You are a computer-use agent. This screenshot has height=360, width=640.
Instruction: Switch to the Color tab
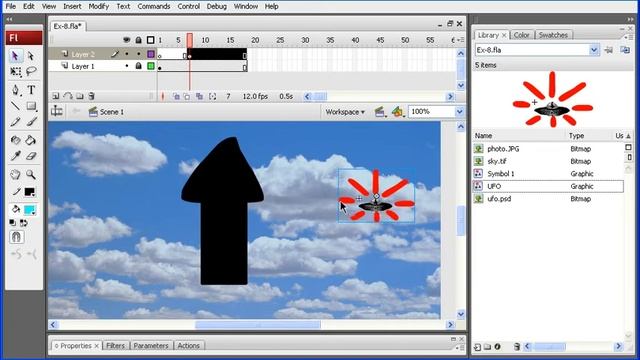click(x=521, y=35)
